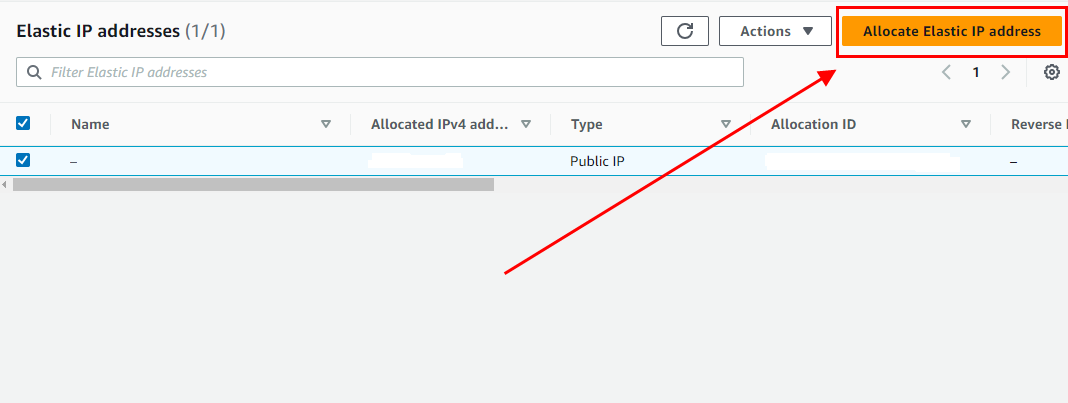The width and height of the screenshot is (1068, 403).
Task: Click the Allocation ID column header
Action: pyautogui.click(x=813, y=124)
